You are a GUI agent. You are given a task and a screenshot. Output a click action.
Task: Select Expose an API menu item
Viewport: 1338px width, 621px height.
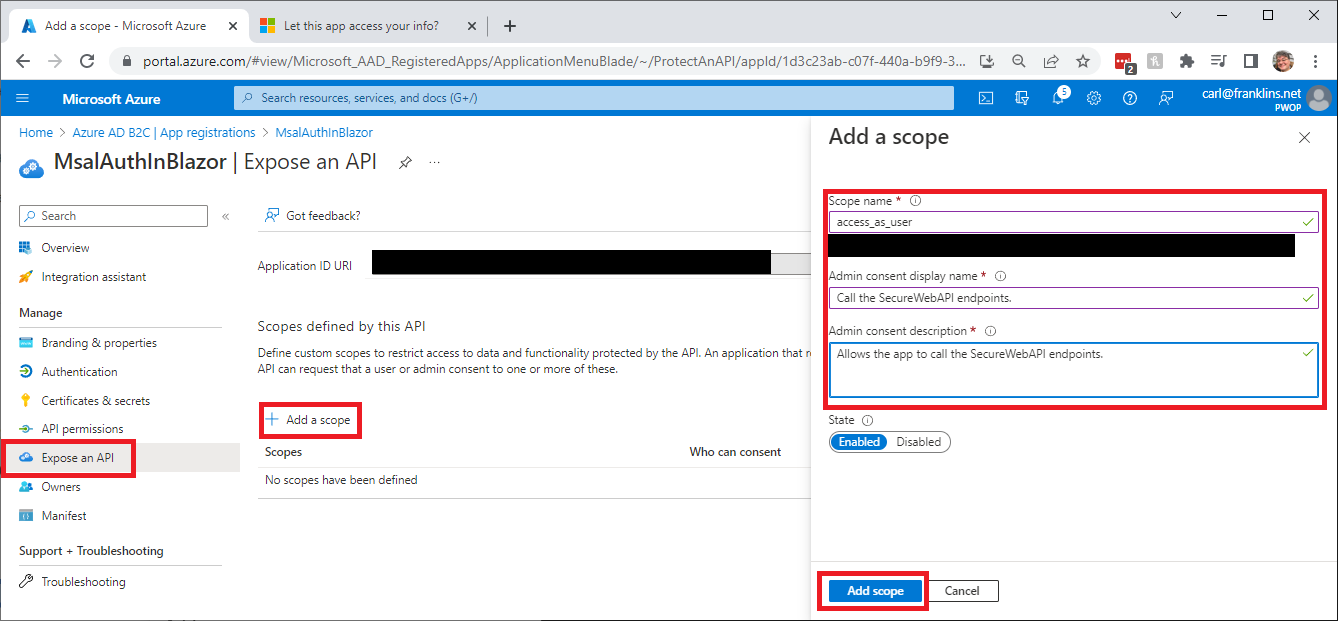pos(77,458)
